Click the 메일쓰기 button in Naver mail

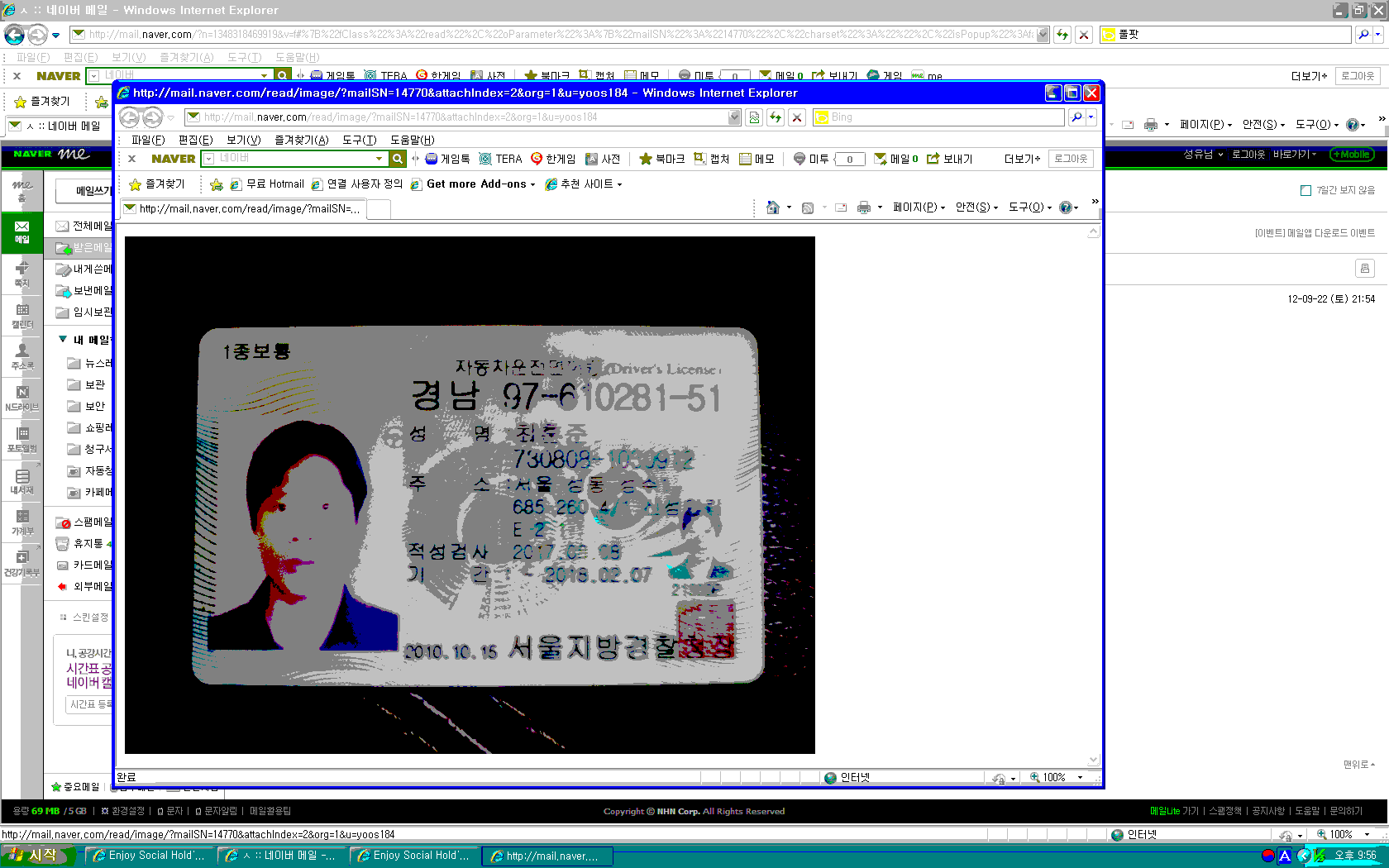(85, 191)
